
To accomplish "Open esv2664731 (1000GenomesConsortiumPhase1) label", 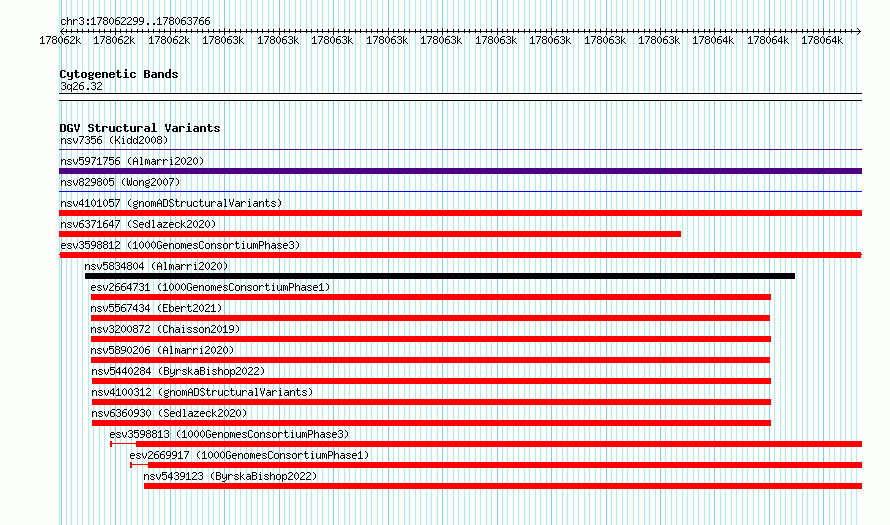I will pos(210,287).
